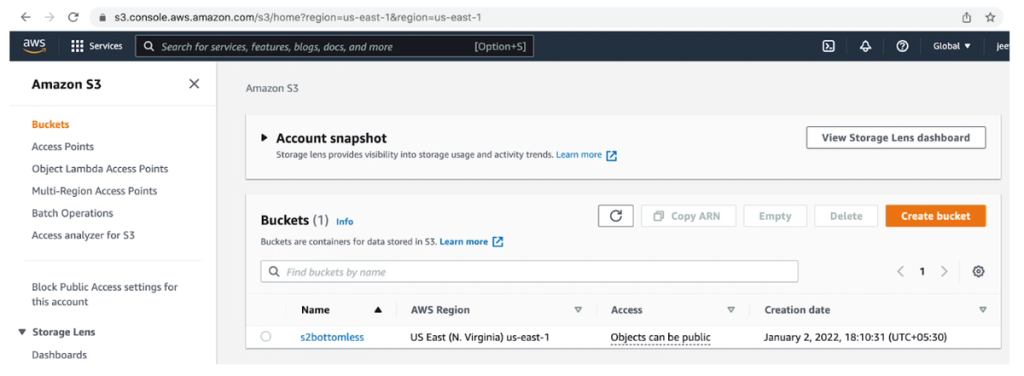The height and width of the screenshot is (376, 1024).
Task: Bookmark this page with star icon
Action: [x=990, y=17]
